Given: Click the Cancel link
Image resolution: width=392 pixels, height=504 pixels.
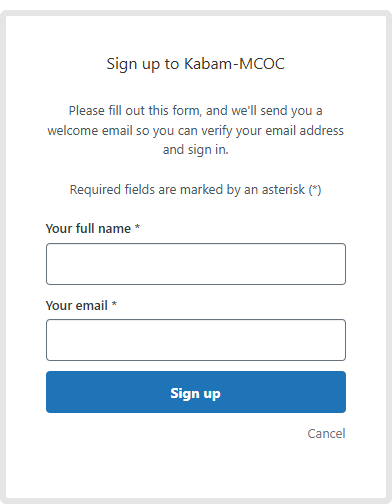Looking at the screenshot, I should 326,434.
